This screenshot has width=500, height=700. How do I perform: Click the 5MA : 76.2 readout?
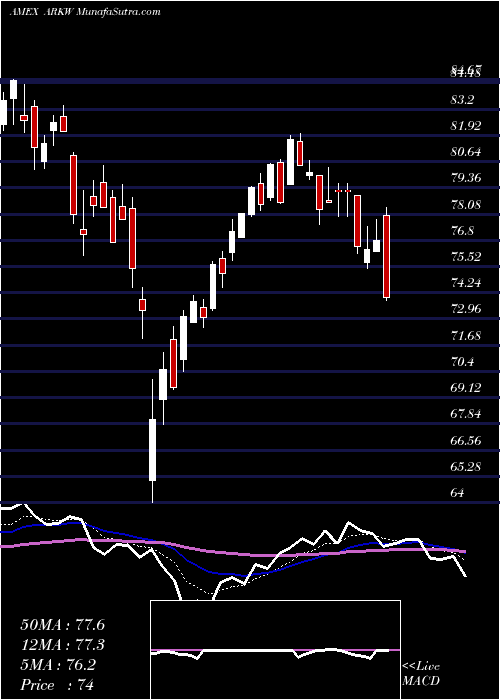coord(60,665)
